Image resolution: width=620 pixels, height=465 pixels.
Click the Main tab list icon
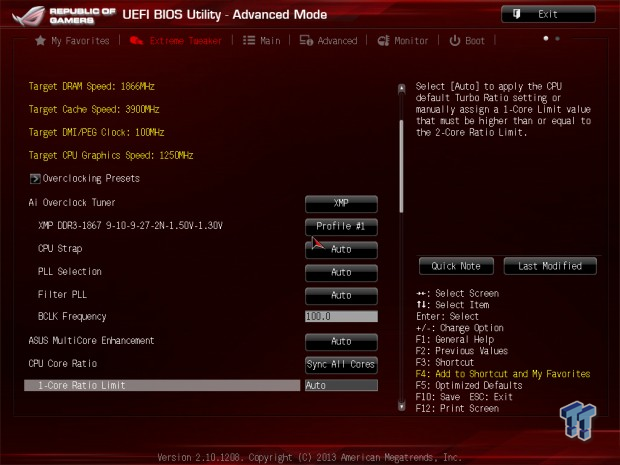point(249,40)
